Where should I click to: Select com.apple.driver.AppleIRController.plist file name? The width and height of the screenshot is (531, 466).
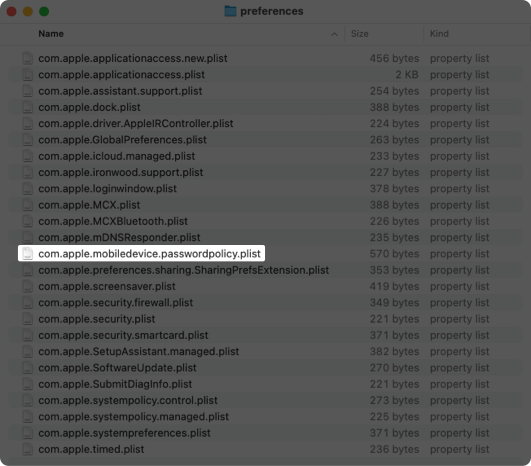coord(136,123)
